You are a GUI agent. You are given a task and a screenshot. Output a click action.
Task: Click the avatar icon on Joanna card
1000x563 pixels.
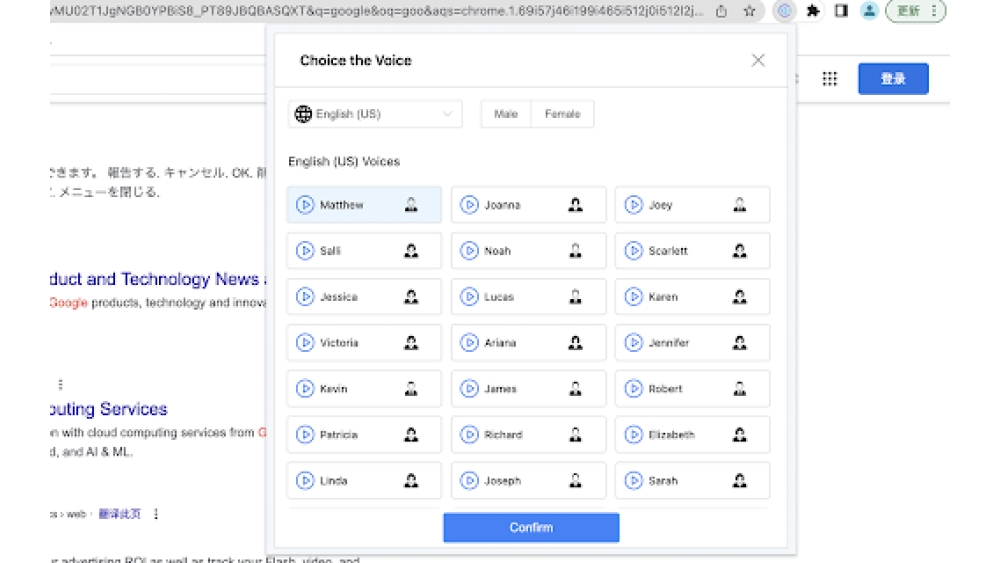click(575, 205)
